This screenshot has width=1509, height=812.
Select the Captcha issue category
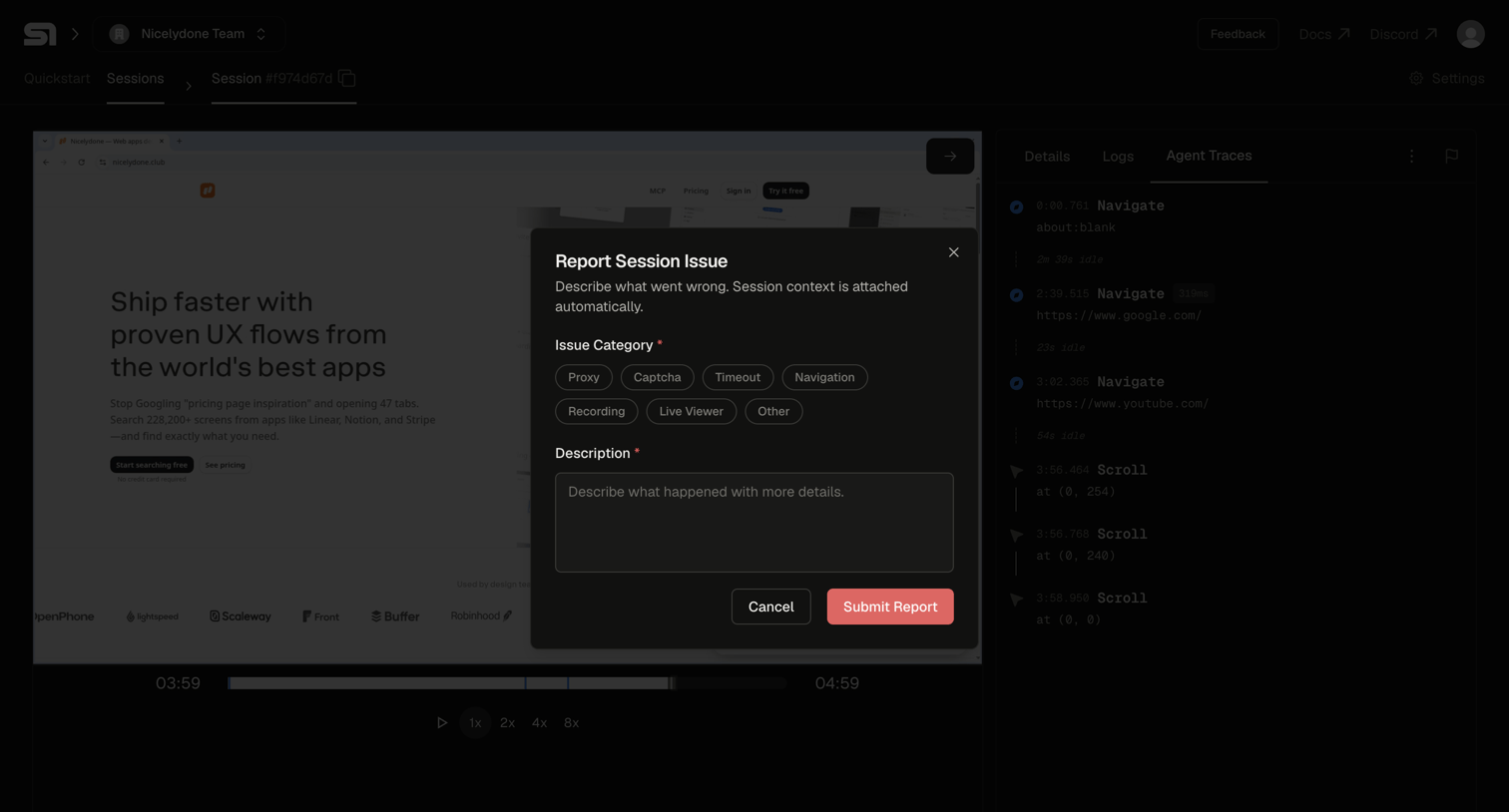coord(657,377)
